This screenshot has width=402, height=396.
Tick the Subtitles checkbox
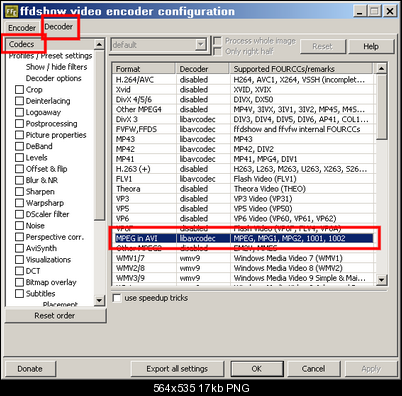20,294
